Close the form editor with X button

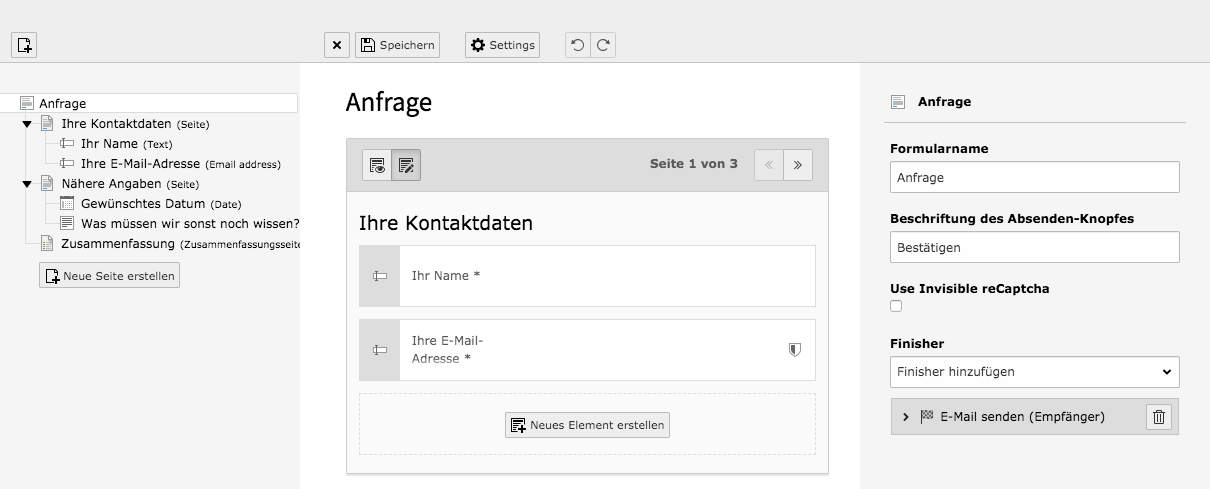337,44
